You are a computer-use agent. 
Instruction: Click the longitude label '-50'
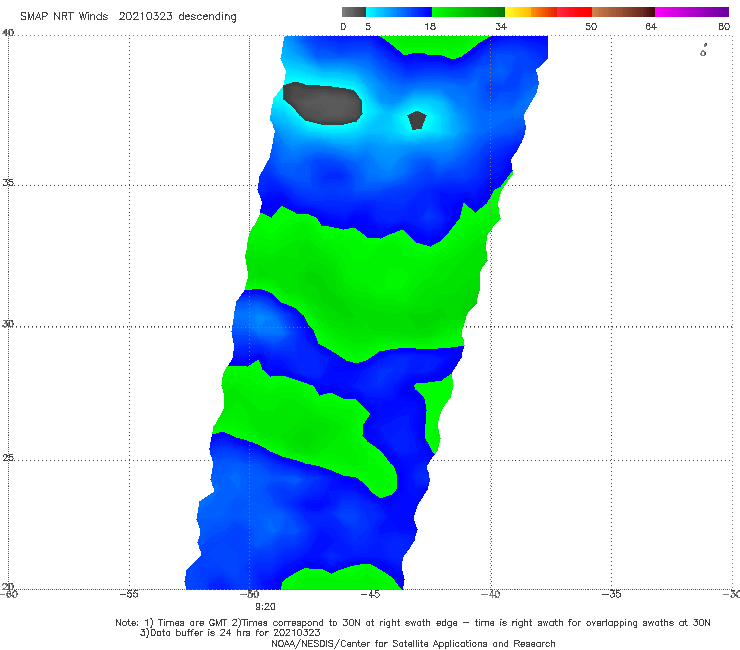click(250, 594)
